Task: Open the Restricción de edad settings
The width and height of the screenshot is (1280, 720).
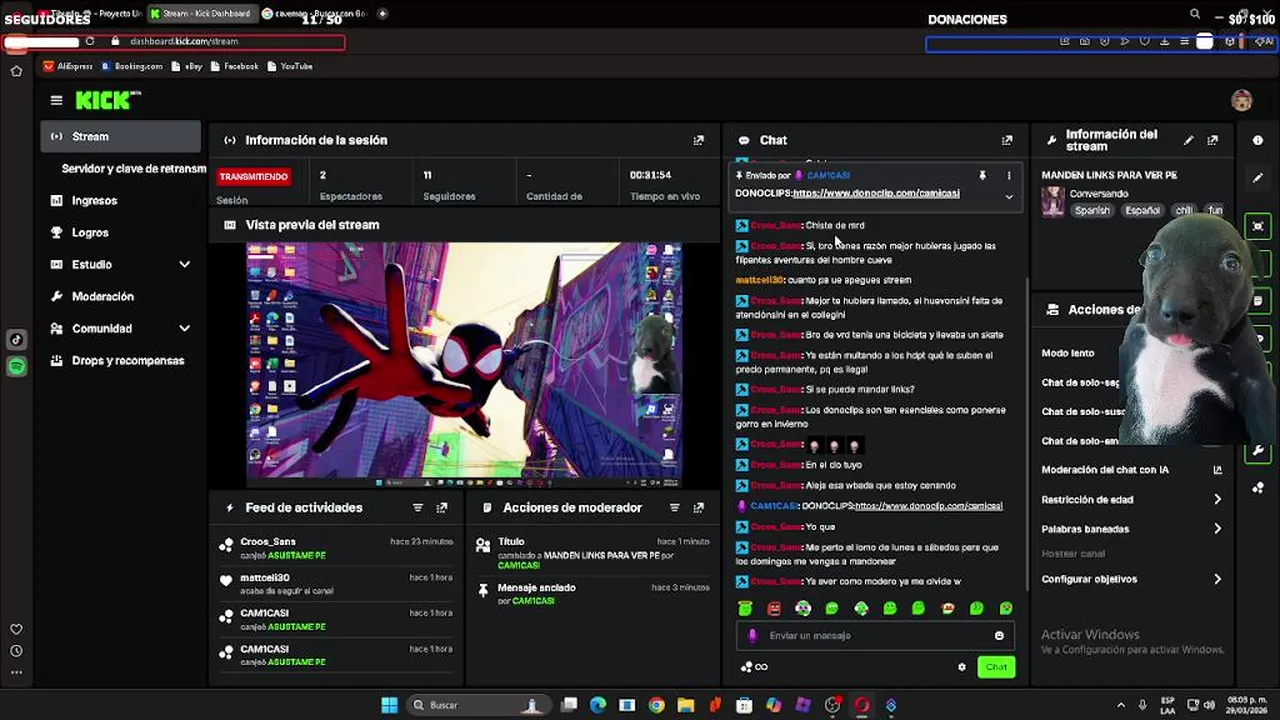Action: tap(1131, 499)
